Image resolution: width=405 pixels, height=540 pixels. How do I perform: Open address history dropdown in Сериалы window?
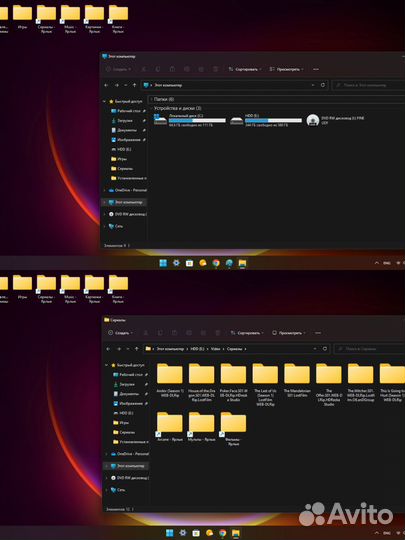(315, 349)
